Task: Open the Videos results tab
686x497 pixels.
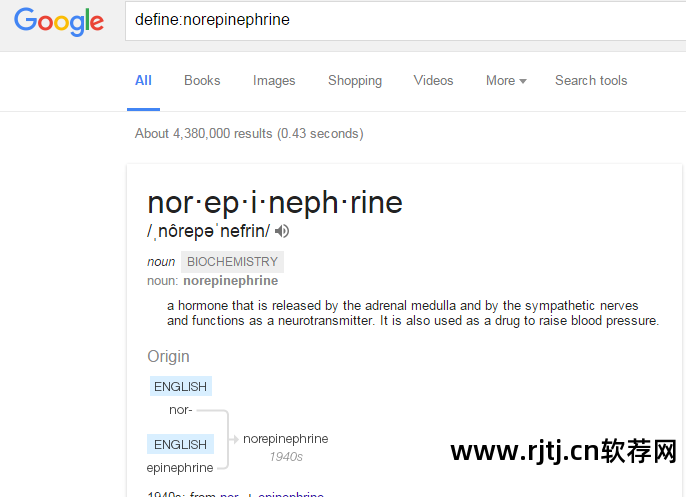Action: (433, 80)
